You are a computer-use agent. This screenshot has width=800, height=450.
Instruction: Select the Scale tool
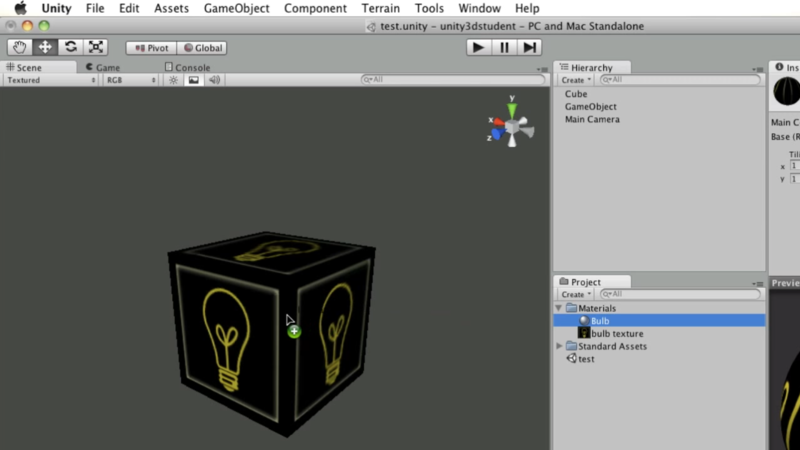pyautogui.click(x=96, y=47)
